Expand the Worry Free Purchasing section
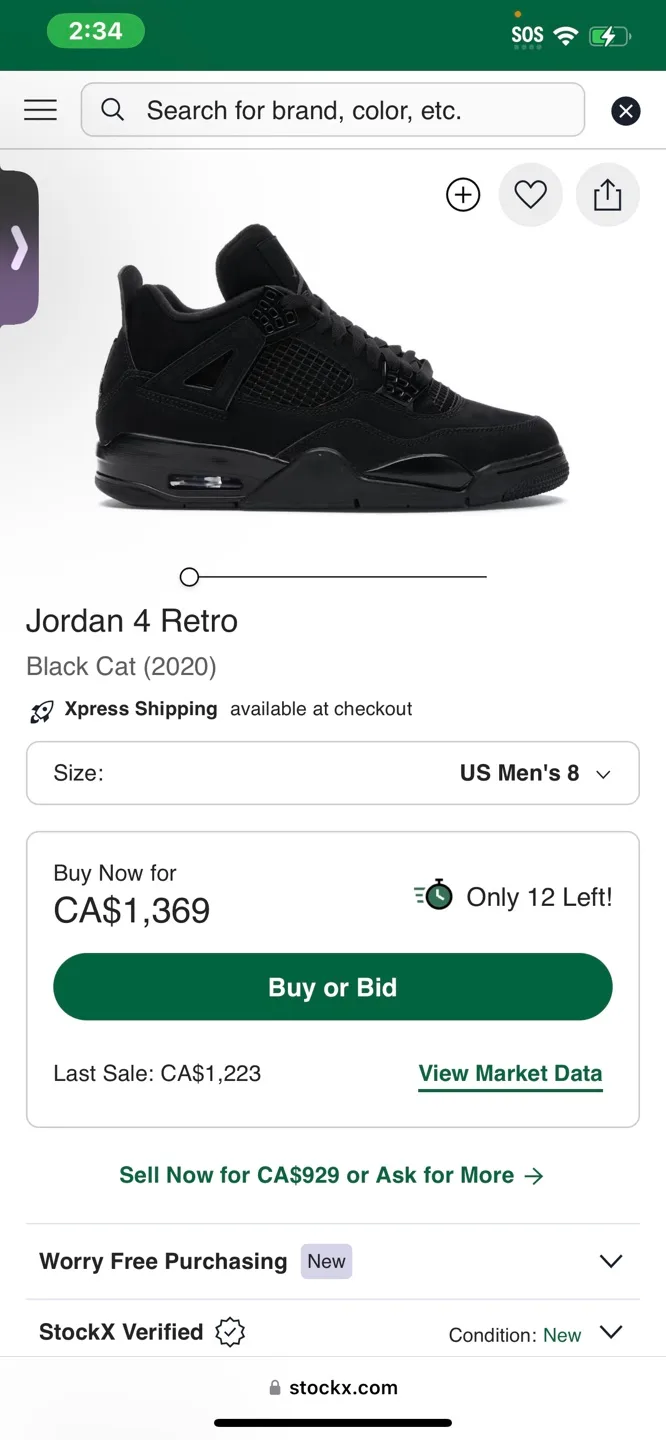The width and height of the screenshot is (666, 1440). pyautogui.click(x=610, y=1261)
